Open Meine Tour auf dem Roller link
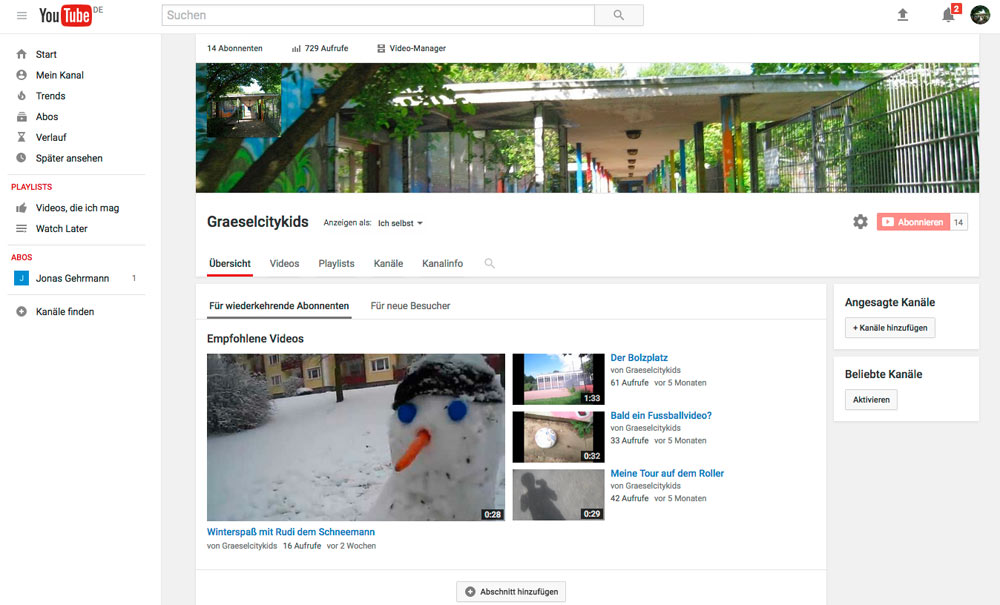This screenshot has width=1000, height=605. coord(667,473)
